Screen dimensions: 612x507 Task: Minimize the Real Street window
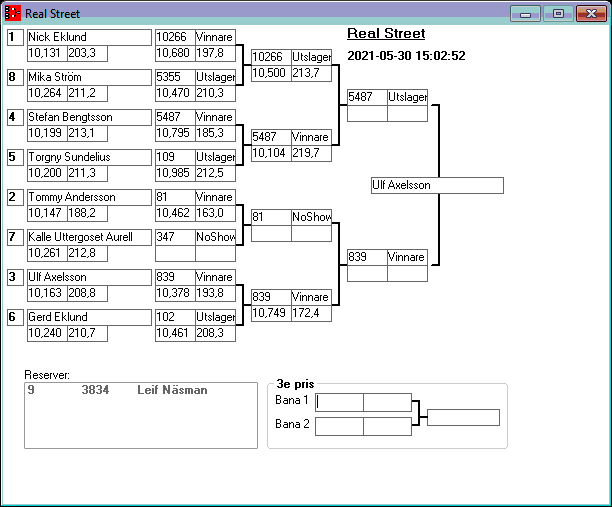point(525,14)
